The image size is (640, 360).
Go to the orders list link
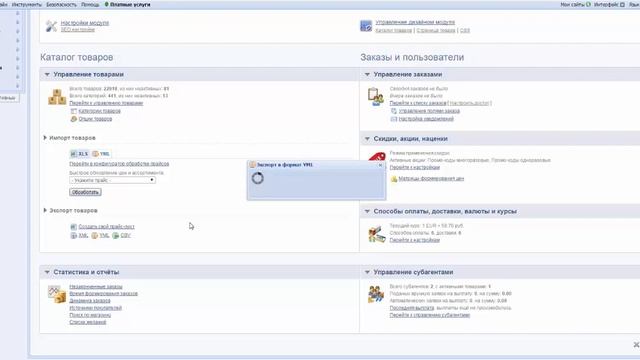tap(418, 103)
